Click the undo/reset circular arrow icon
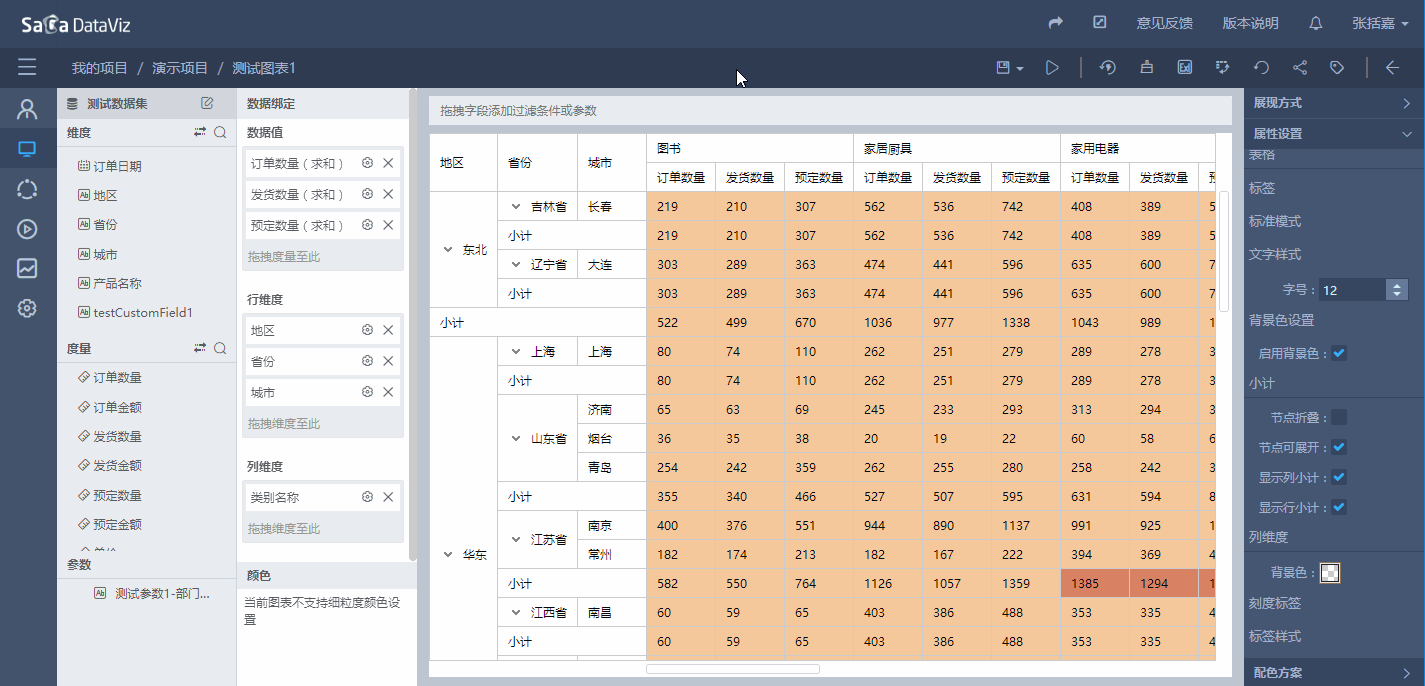Viewport: 1425px width, 686px height. (x=1262, y=67)
